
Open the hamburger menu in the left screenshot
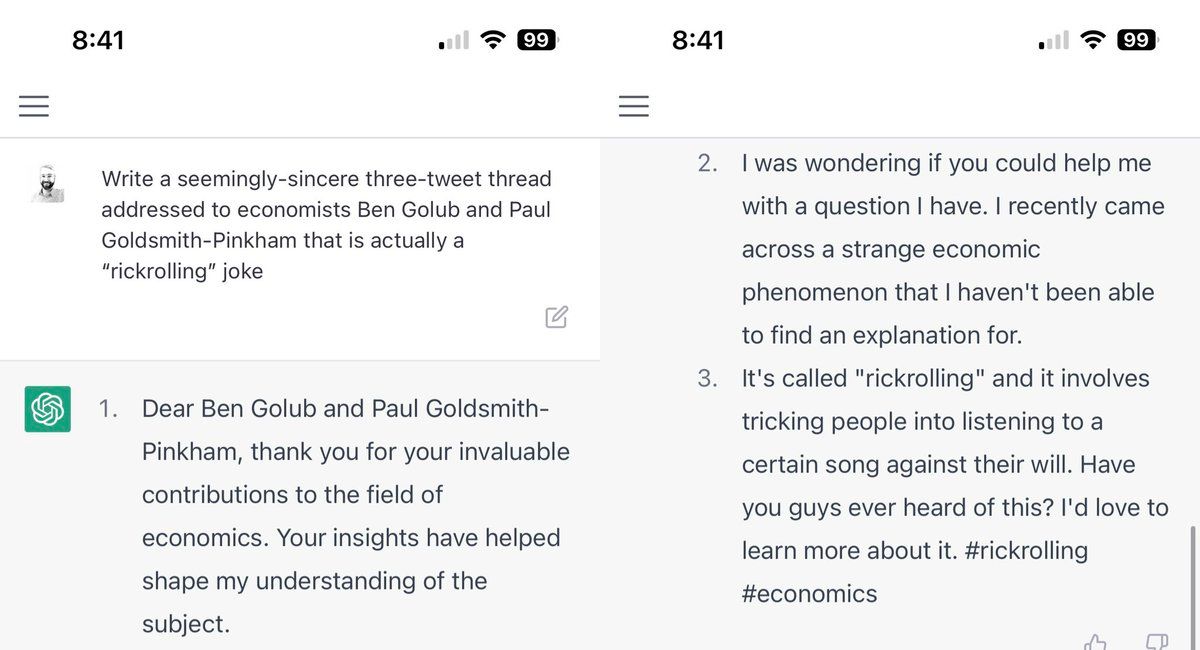point(34,106)
